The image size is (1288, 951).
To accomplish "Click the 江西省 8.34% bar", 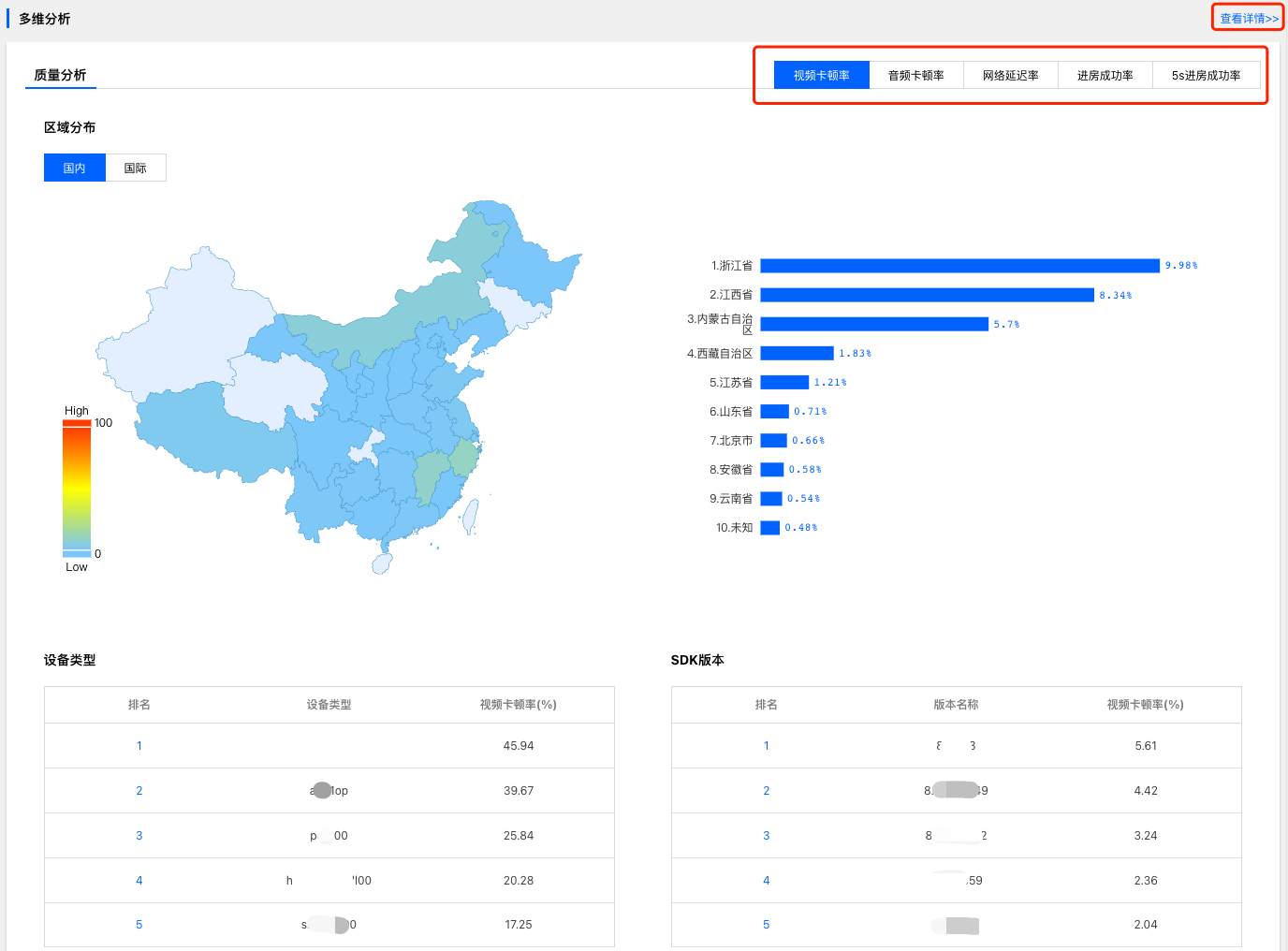I will 927,295.
